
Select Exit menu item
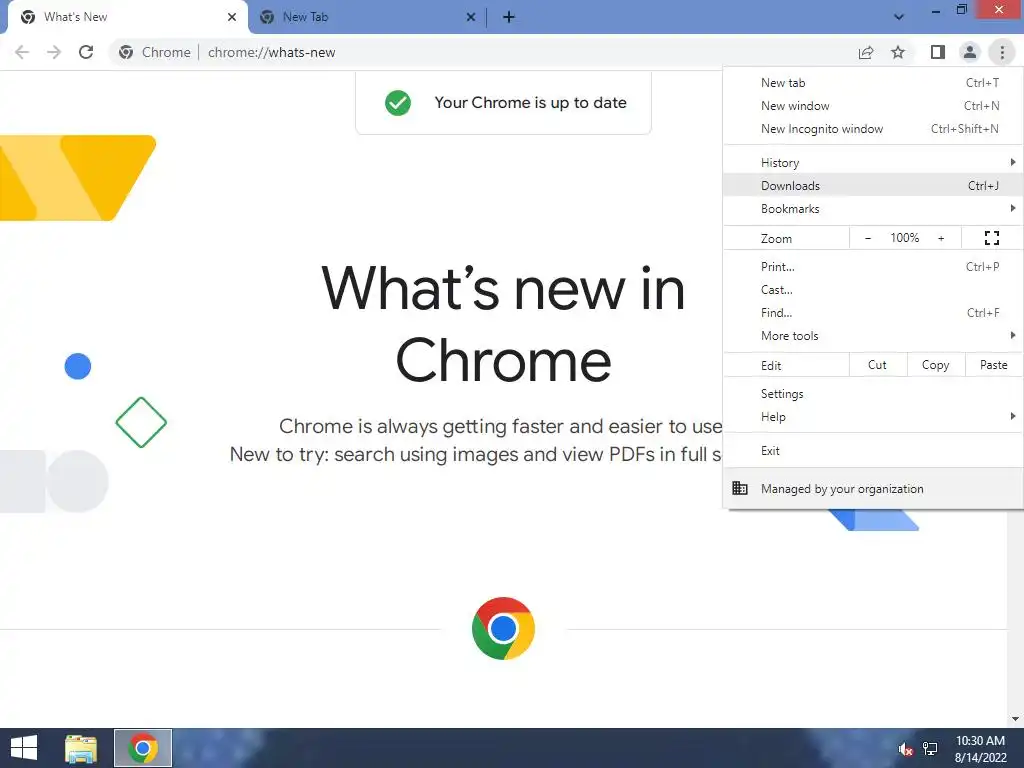(873, 451)
